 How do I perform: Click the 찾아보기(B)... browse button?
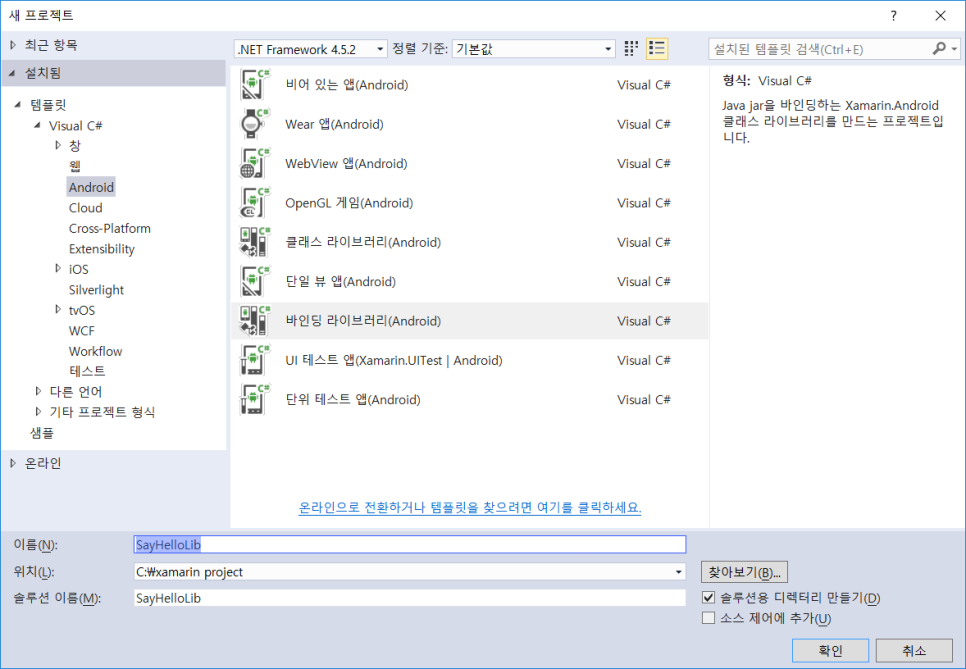(x=744, y=572)
